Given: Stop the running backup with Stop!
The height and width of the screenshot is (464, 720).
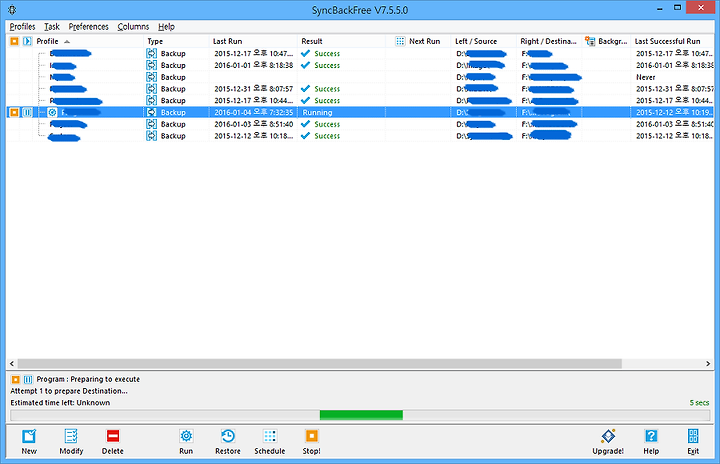Looking at the screenshot, I should click(311, 441).
